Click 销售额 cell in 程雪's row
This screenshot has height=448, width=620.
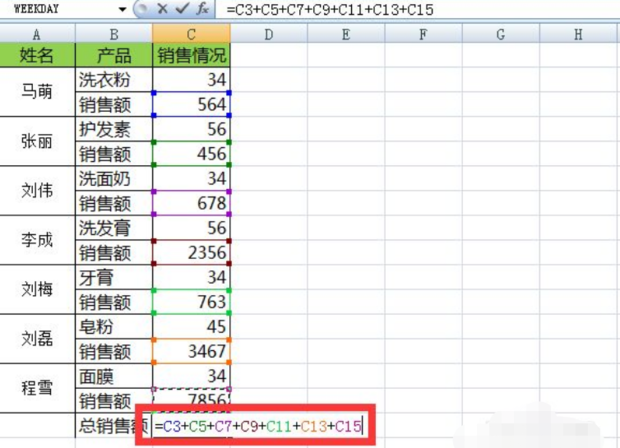point(114,401)
